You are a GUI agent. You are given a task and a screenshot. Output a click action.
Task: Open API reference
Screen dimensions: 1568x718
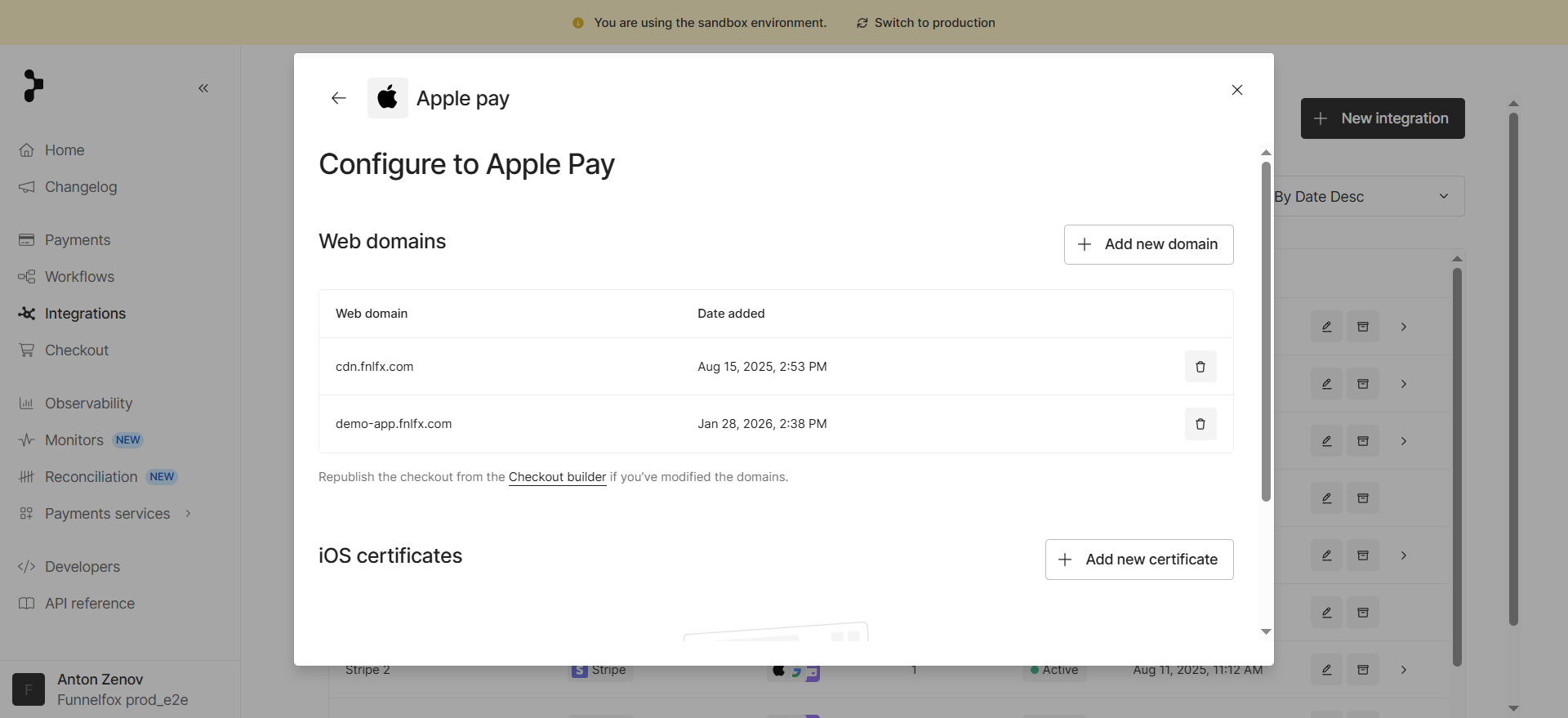[90, 604]
